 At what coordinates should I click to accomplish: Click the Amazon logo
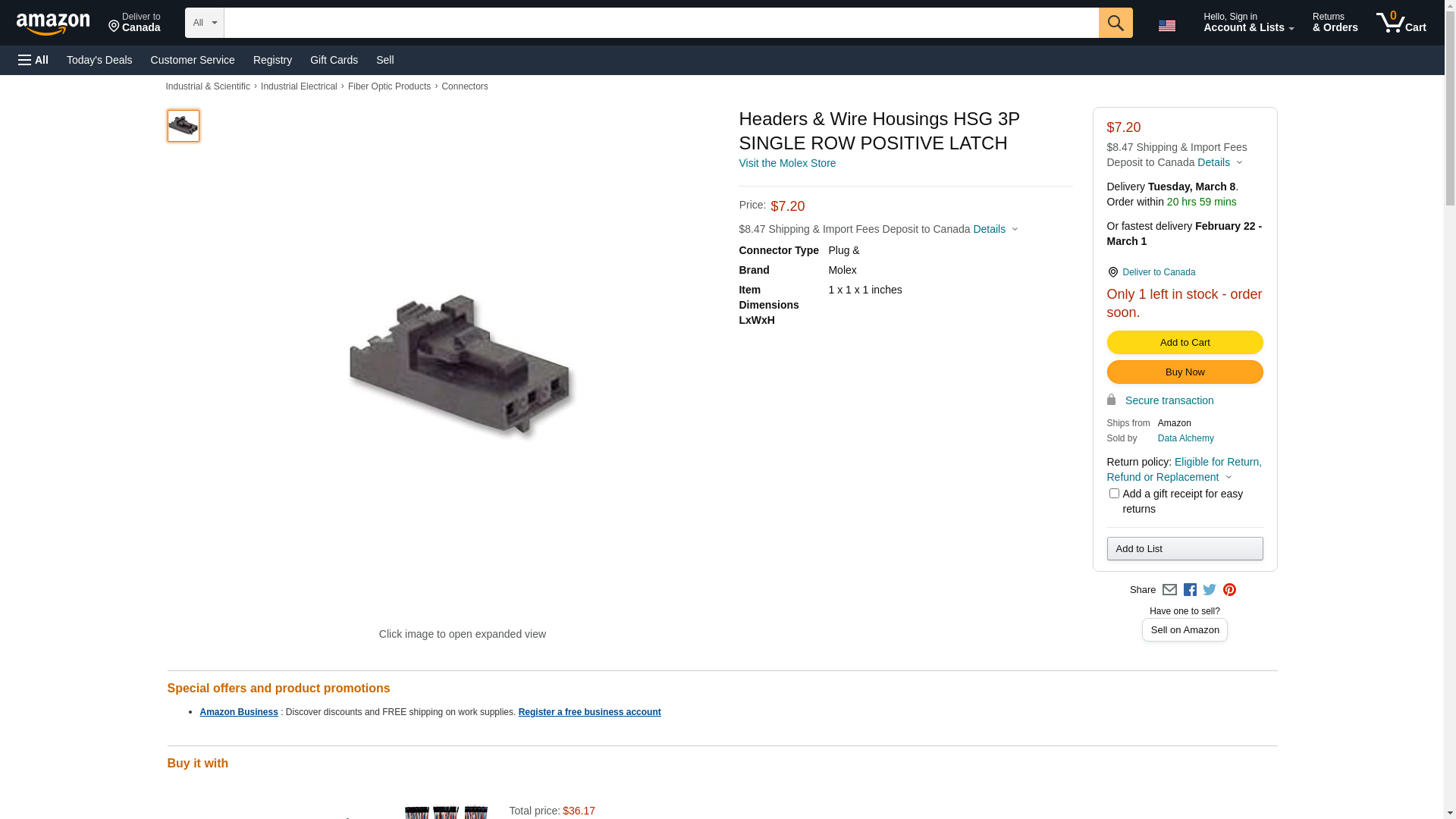point(53,24)
